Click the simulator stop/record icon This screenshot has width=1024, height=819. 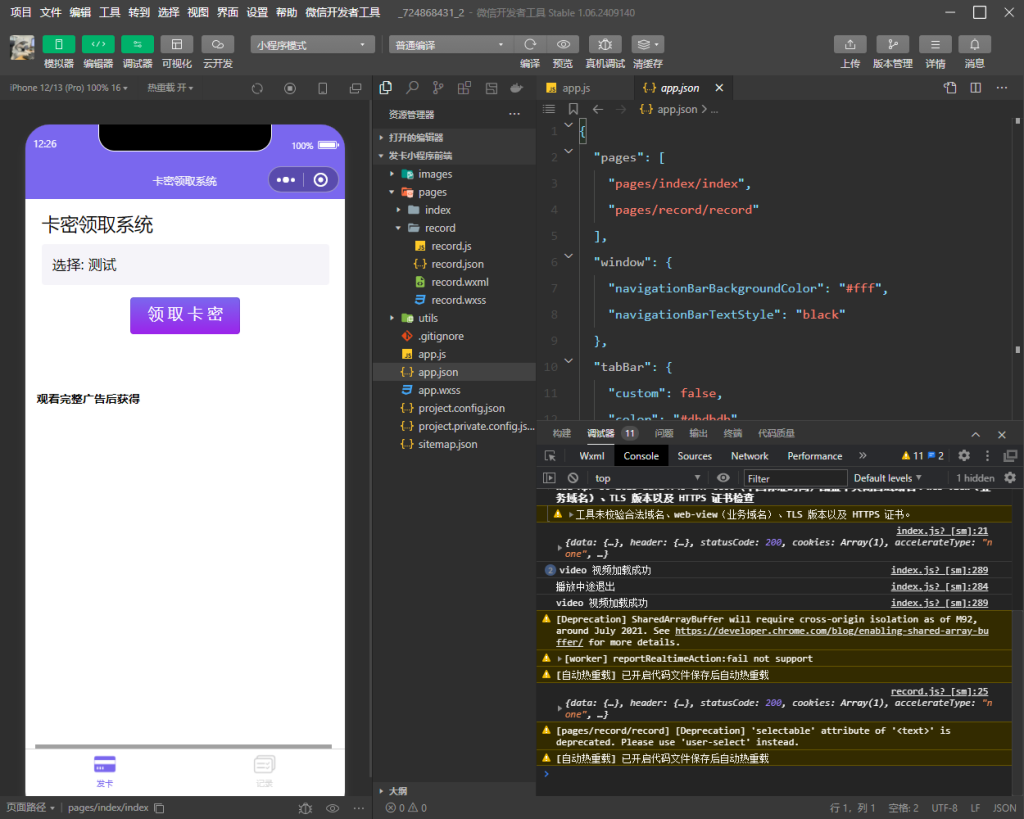[x=290, y=88]
